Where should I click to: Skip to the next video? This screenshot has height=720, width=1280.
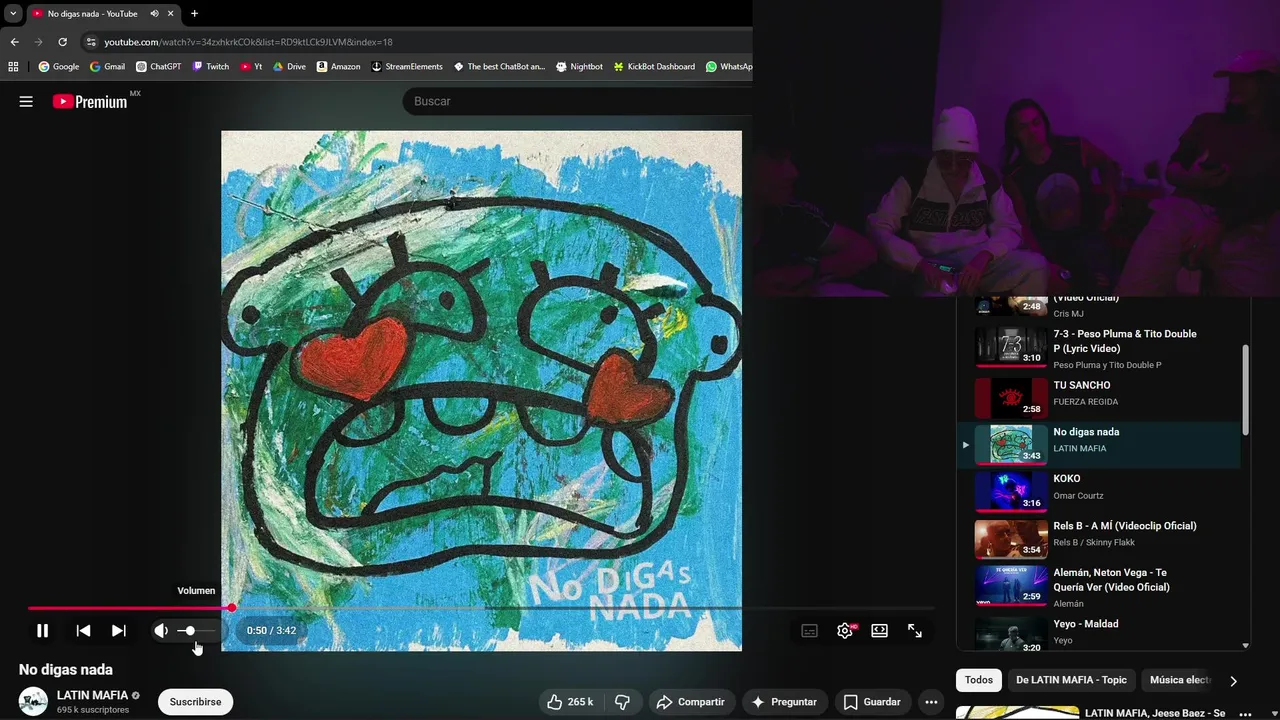(118, 631)
